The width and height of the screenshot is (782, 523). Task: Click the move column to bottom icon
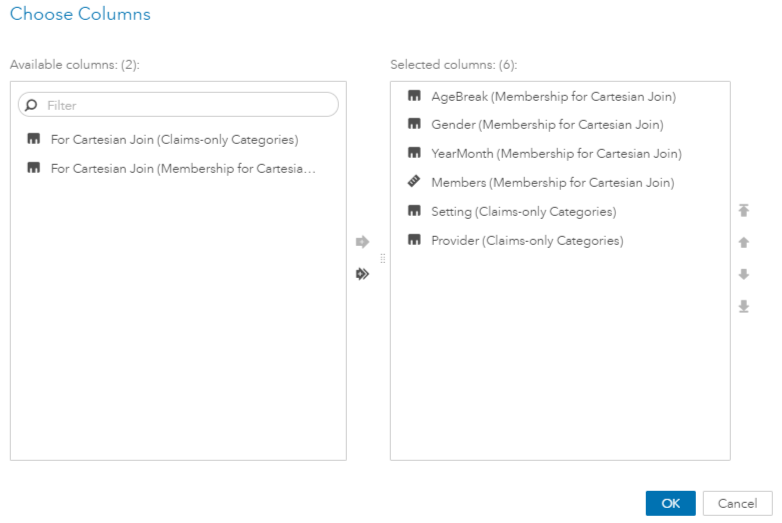pyautogui.click(x=743, y=306)
